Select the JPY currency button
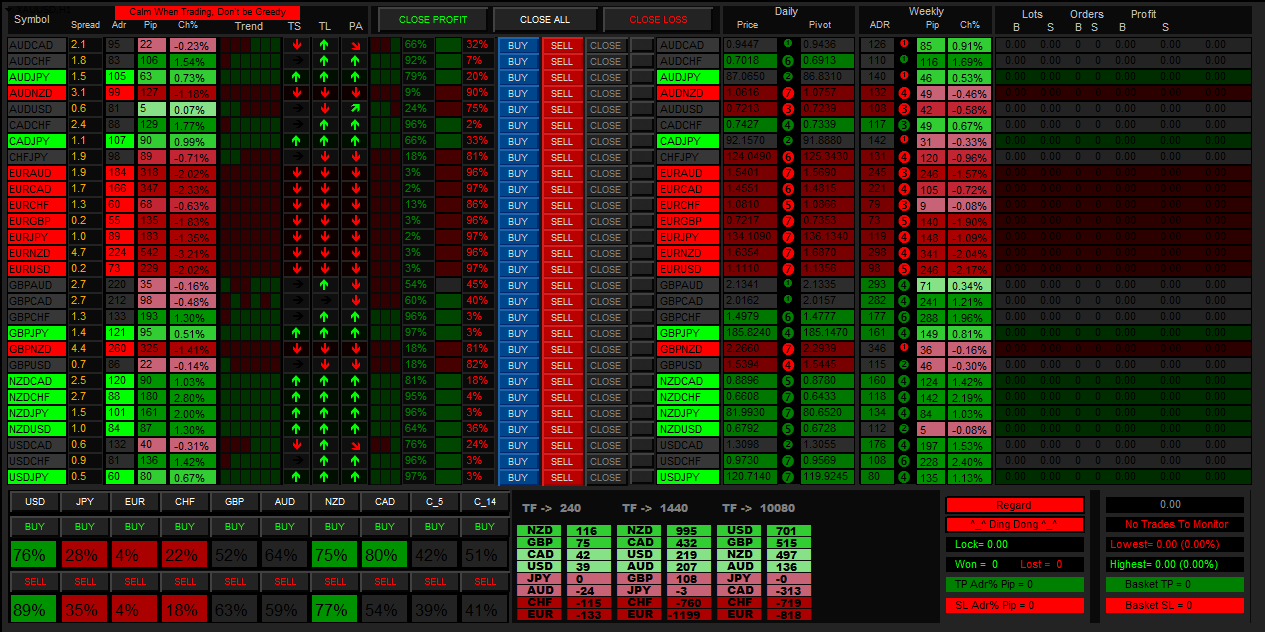 85,502
